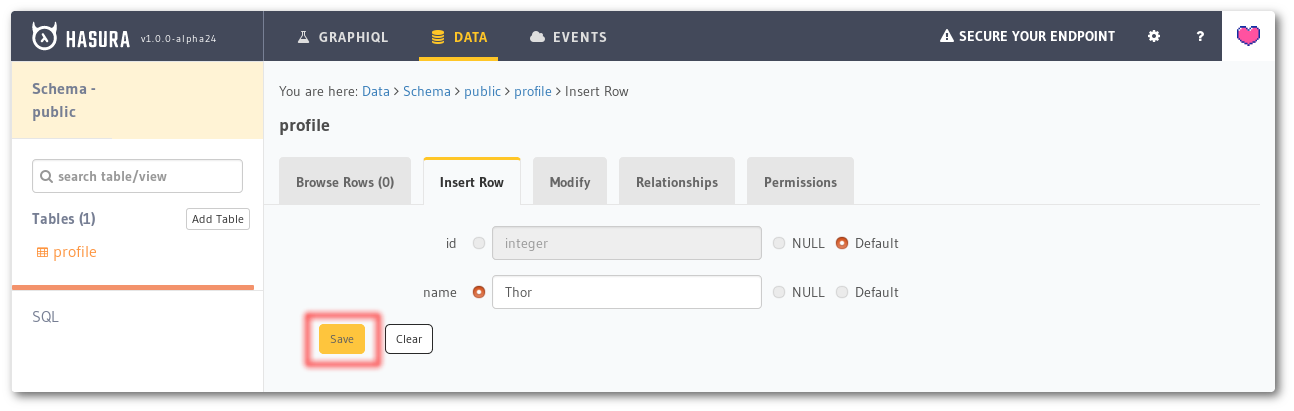This screenshot has height=411, width=1294.
Task: Open the settings gear icon
Action: pyautogui.click(x=1154, y=37)
